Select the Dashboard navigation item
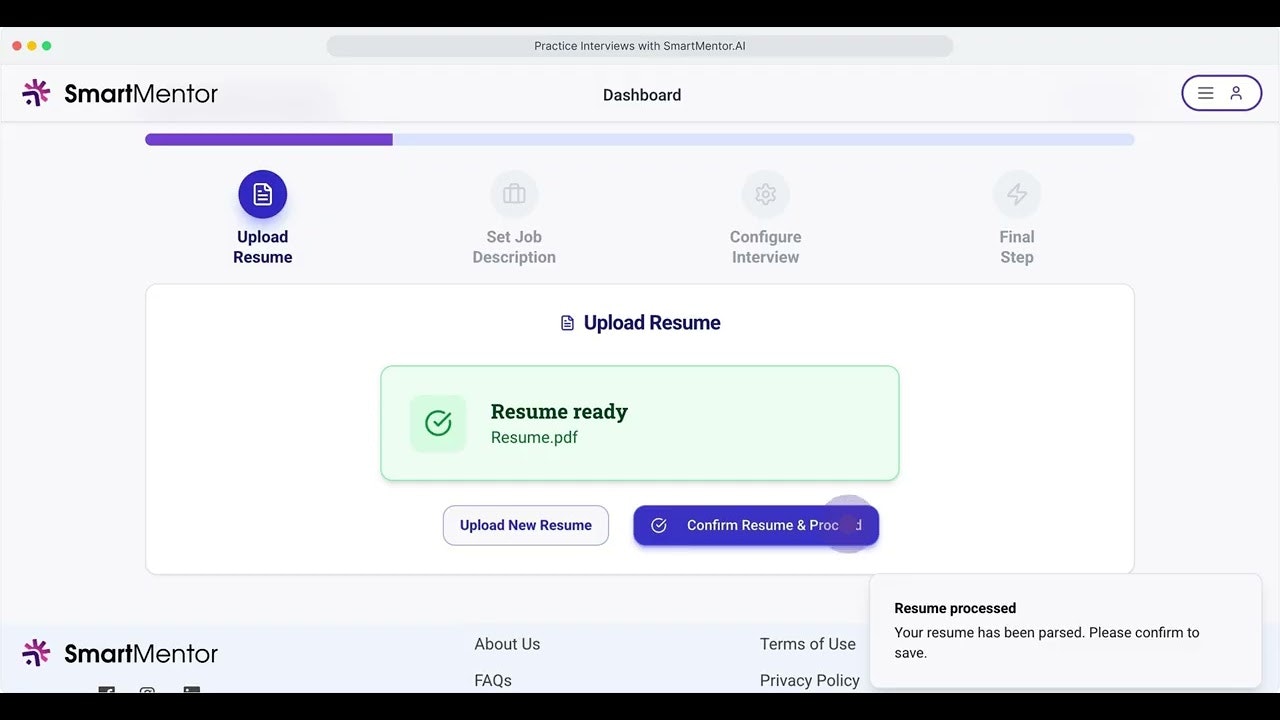The width and height of the screenshot is (1280, 720). 641,95
